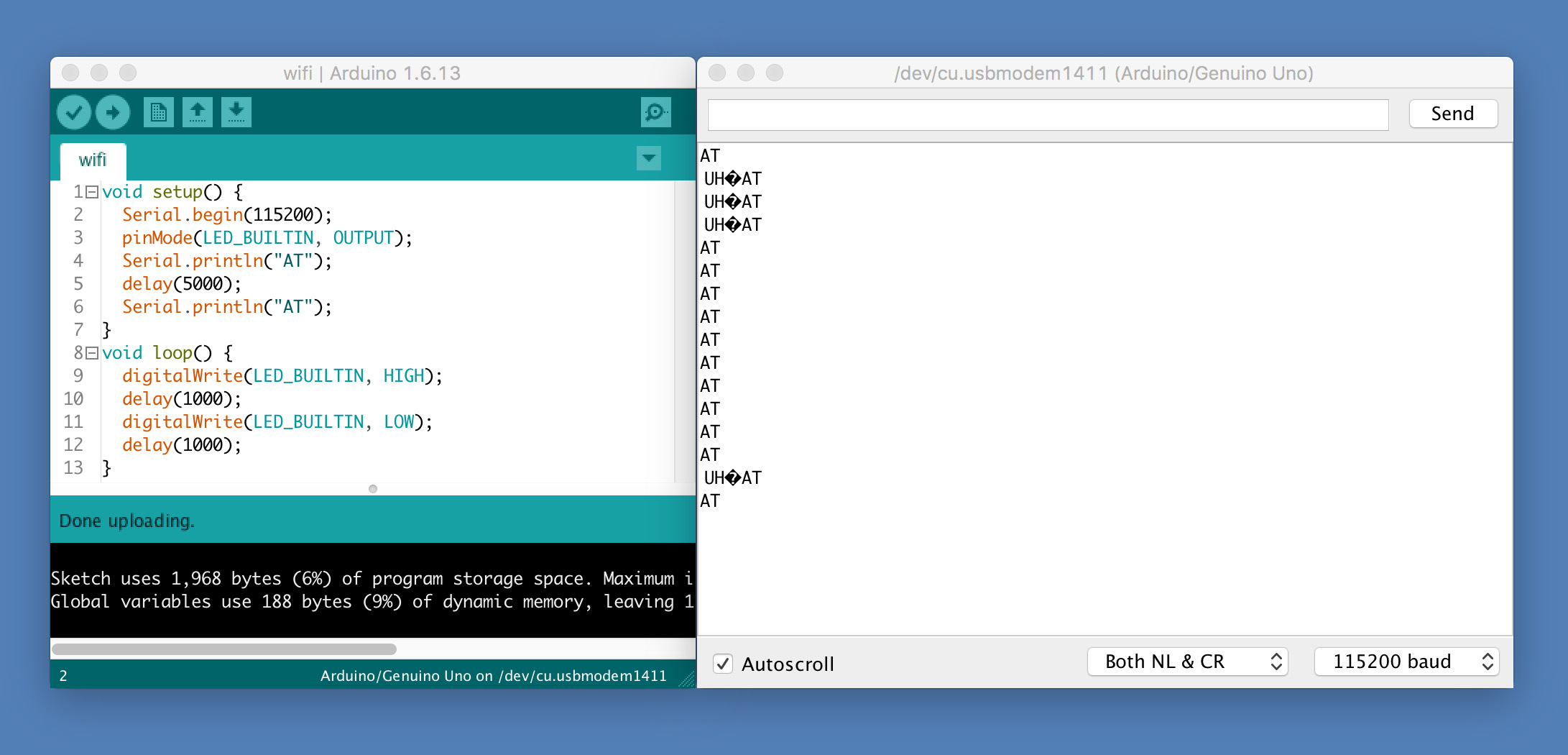
Task: Open the 115200 baud rate dropdown
Action: tap(1407, 662)
